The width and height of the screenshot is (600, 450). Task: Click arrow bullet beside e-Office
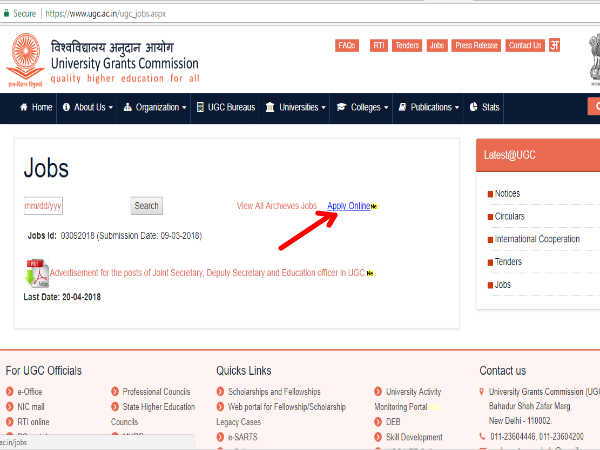(x=10, y=391)
